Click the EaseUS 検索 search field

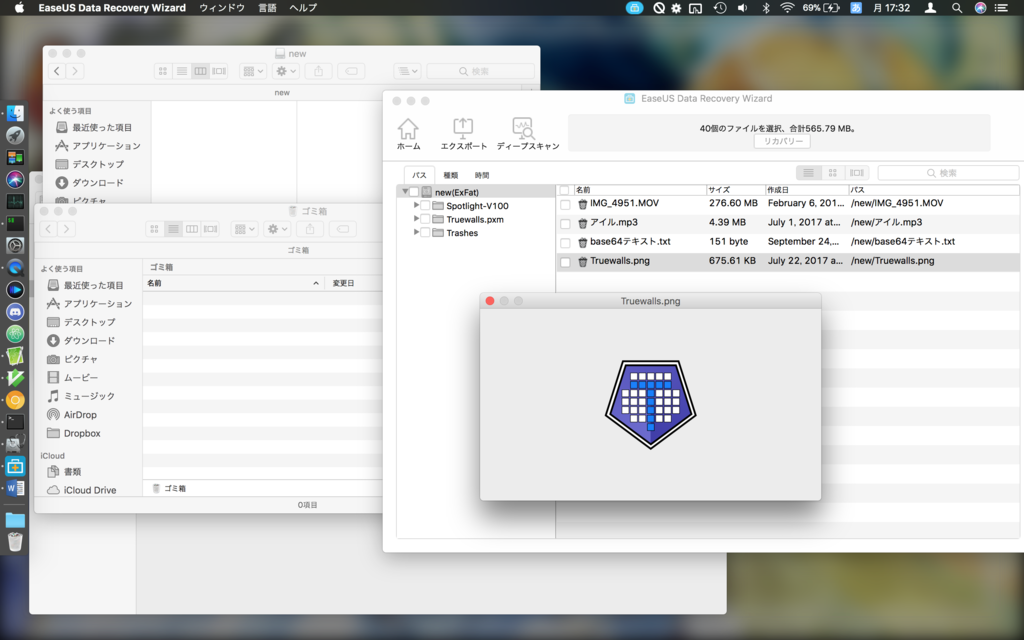tap(948, 173)
